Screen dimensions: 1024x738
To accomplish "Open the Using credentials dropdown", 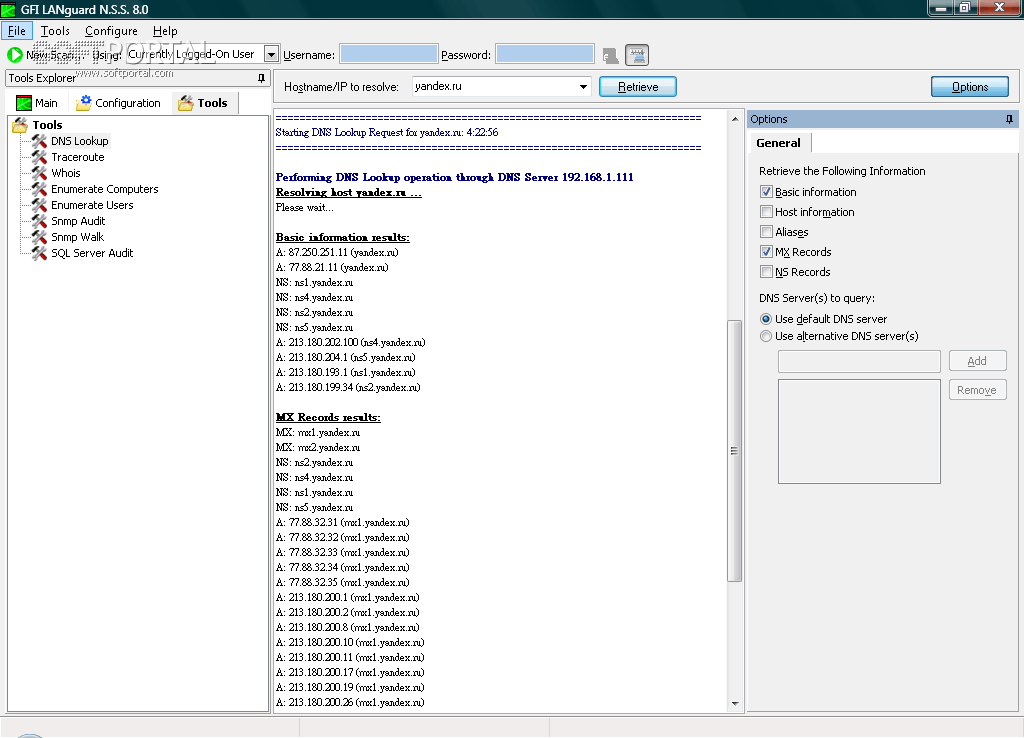I will (x=272, y=54).
